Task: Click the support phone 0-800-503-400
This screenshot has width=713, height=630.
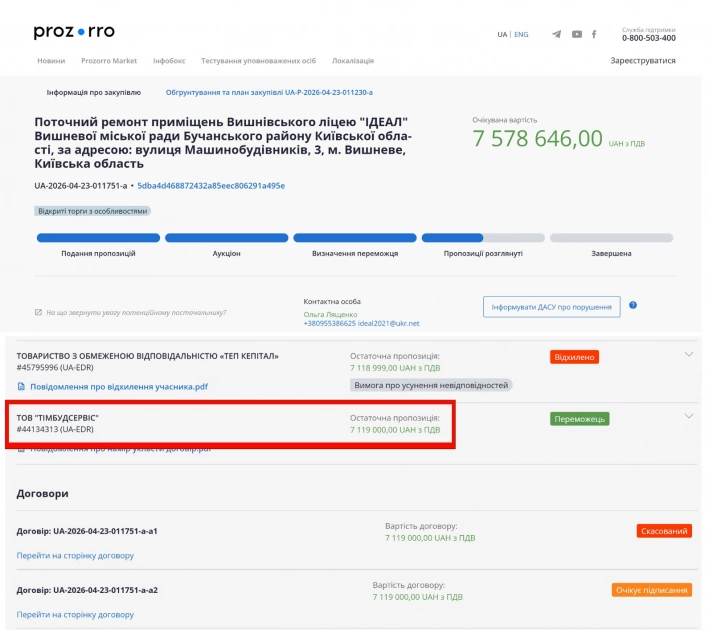Action: (649, 38)
